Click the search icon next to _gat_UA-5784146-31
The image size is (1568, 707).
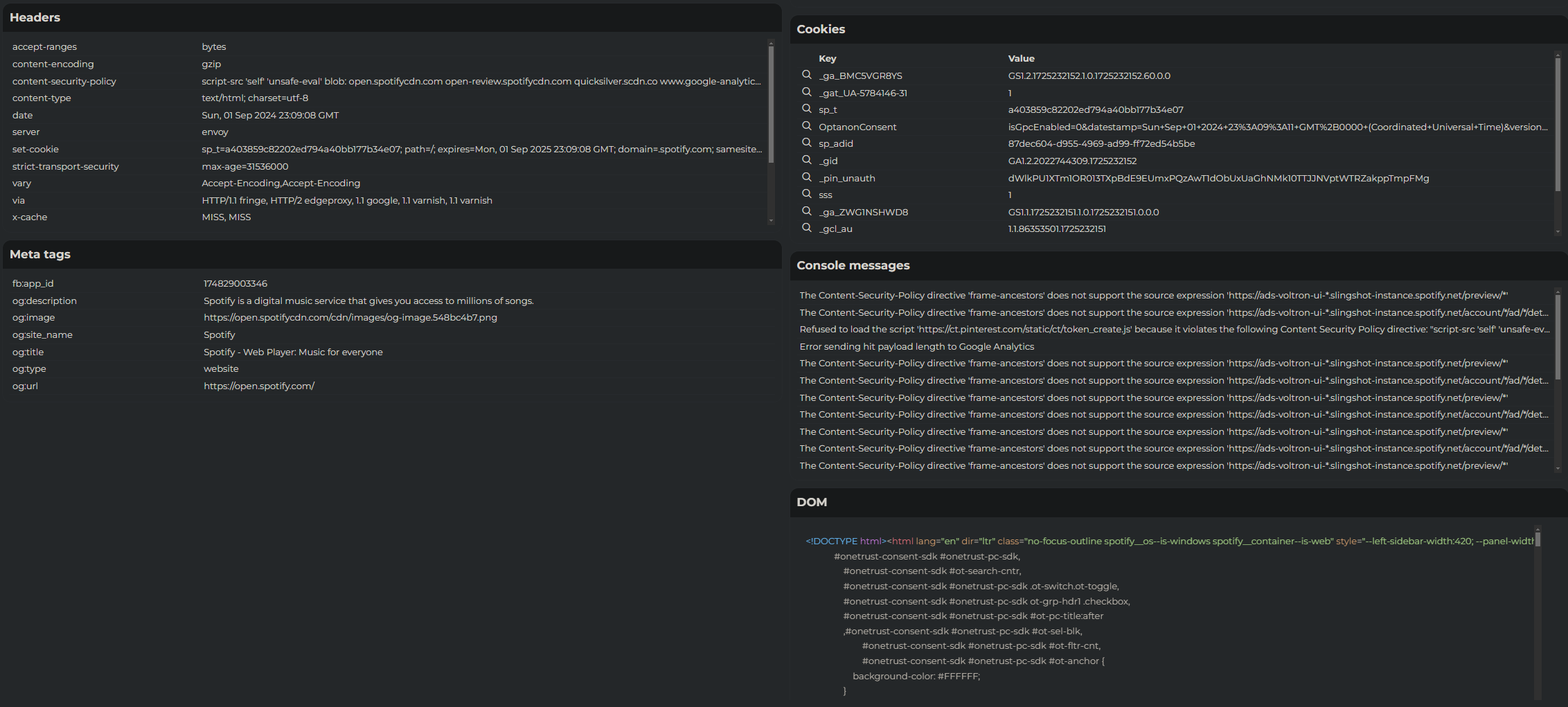pyautogui.click(x=806, y=92)
